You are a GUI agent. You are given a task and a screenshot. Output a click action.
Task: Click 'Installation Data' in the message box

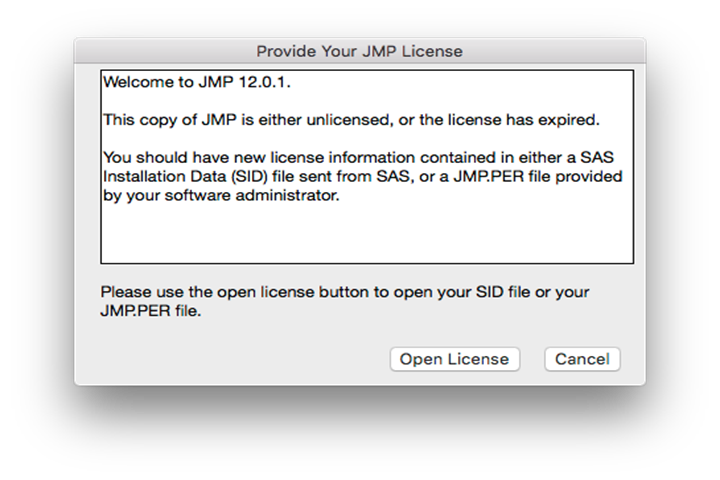tap(164, 176)
